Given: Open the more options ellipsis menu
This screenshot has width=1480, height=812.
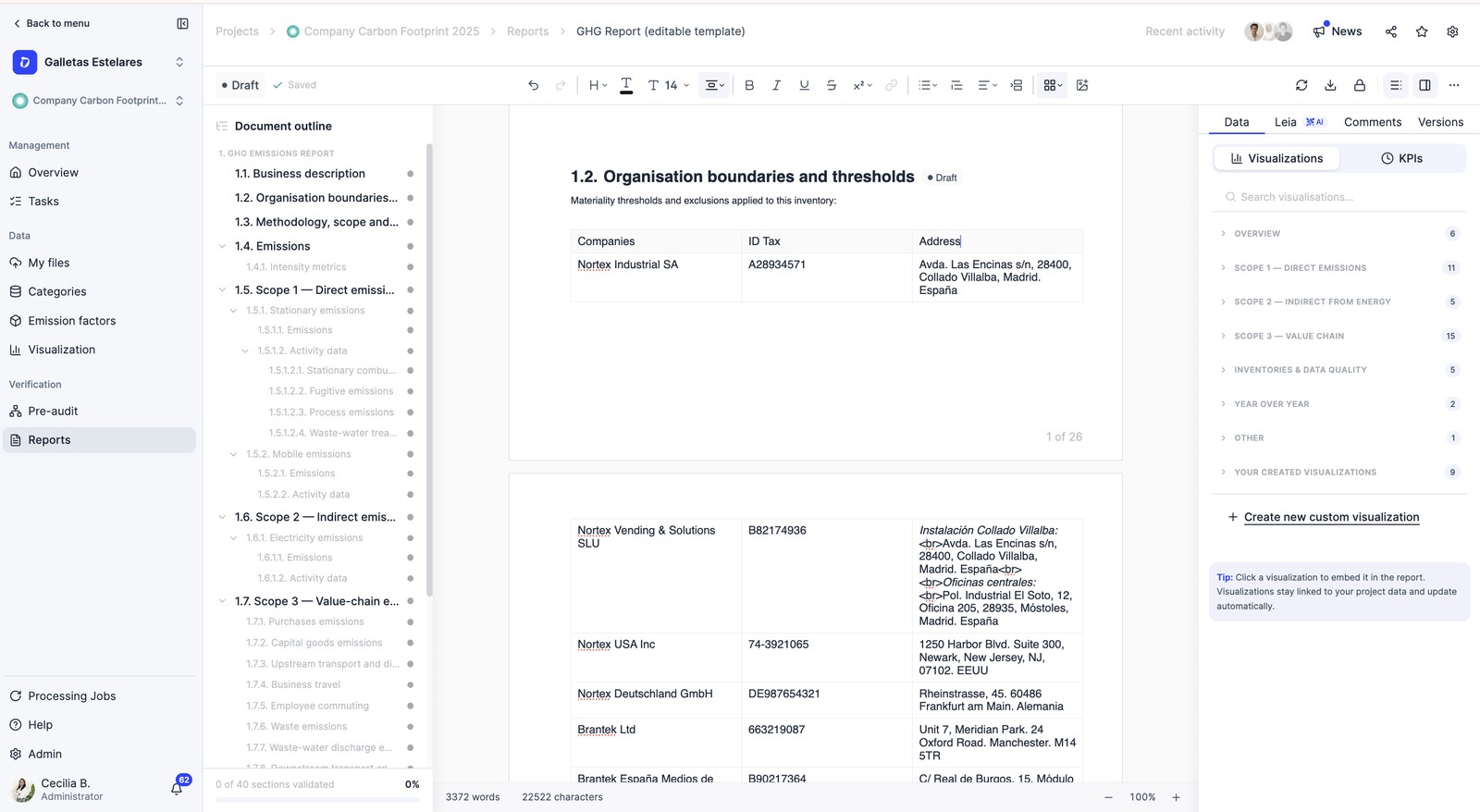Looking at the screenshot, I should pyautogui.click(x=1454, y=85).
